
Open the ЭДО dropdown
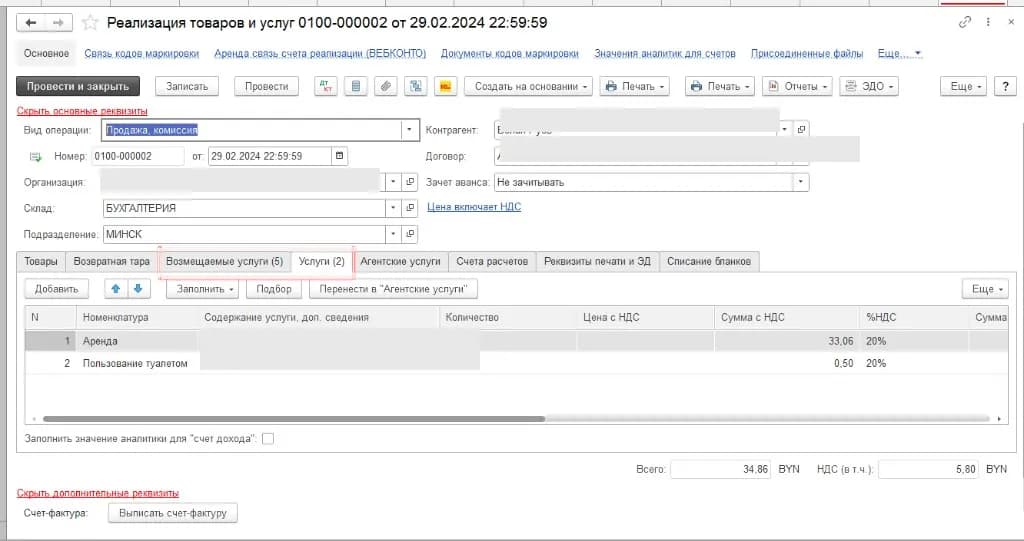pos(869,86)
